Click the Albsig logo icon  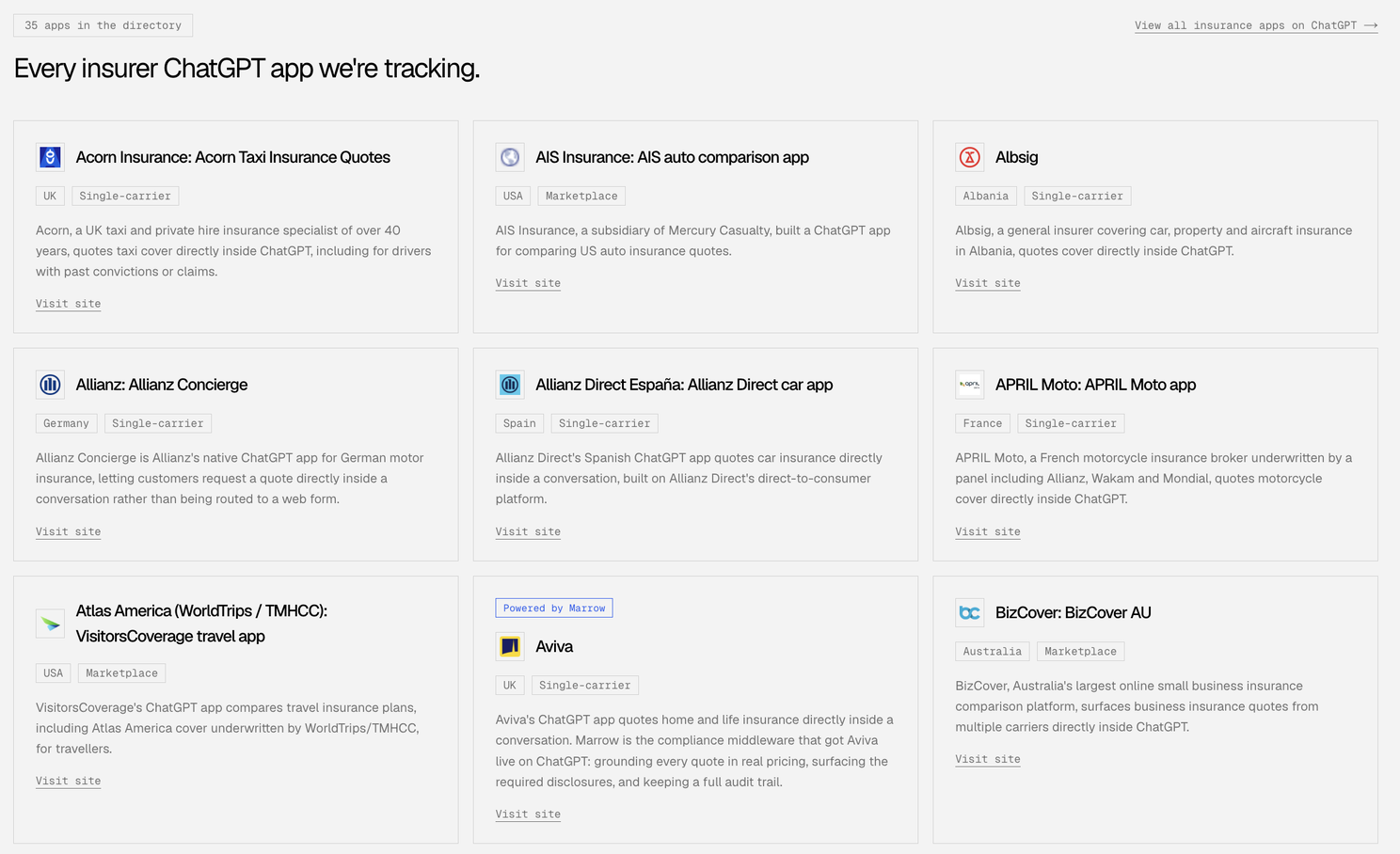(x=970, y=157)
